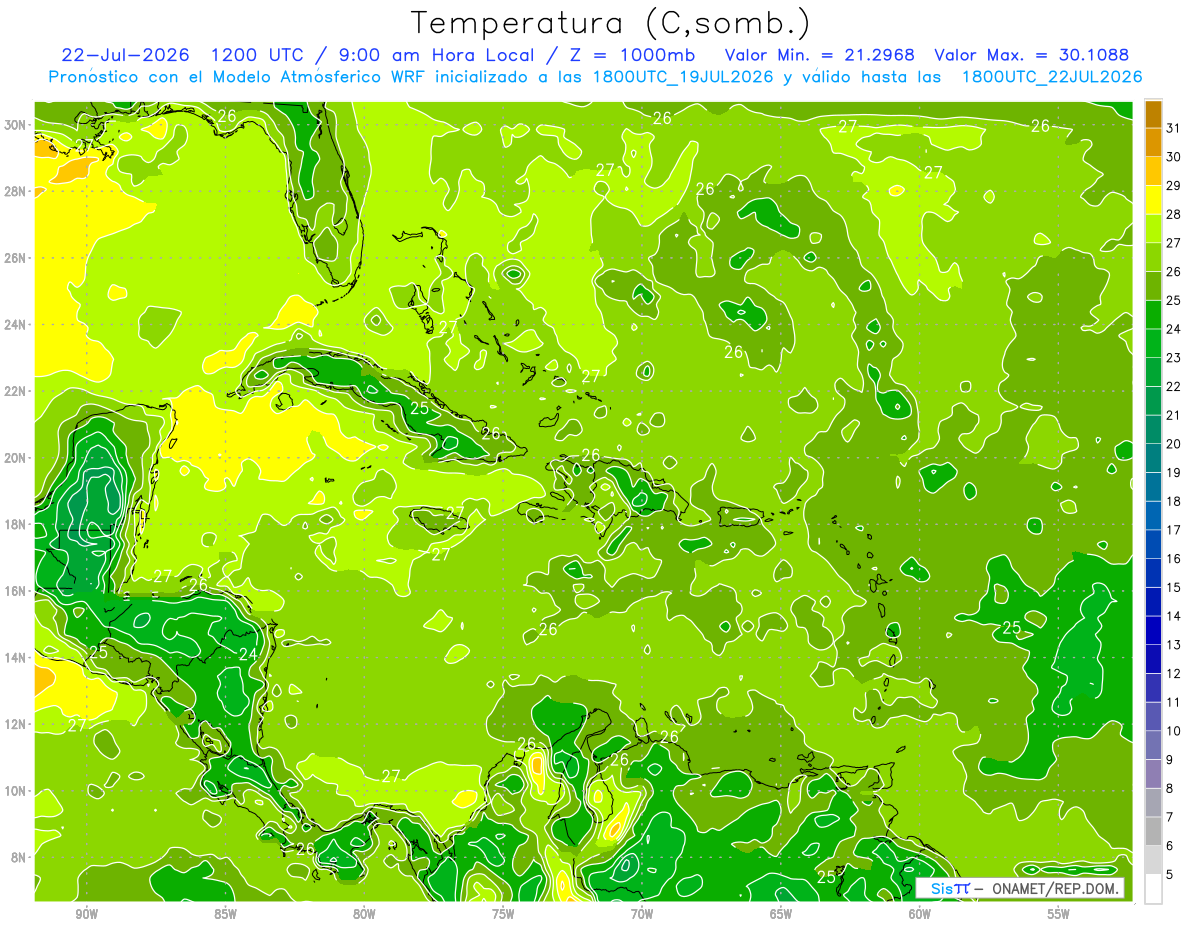
Task: Click the 18N latitude axis label
Action: (15, 524)
